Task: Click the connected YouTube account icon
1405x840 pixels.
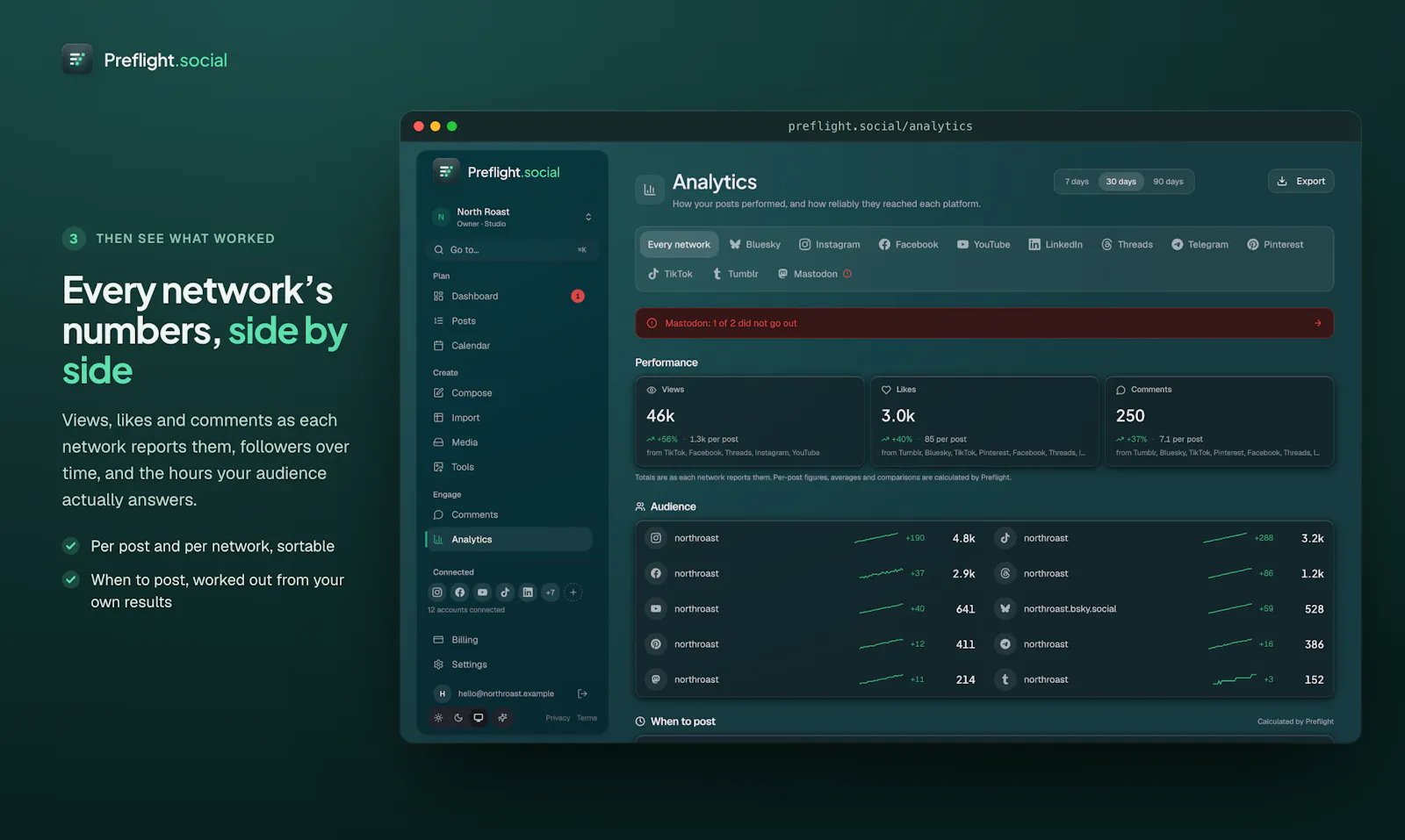Action: [x=482, y=592]
